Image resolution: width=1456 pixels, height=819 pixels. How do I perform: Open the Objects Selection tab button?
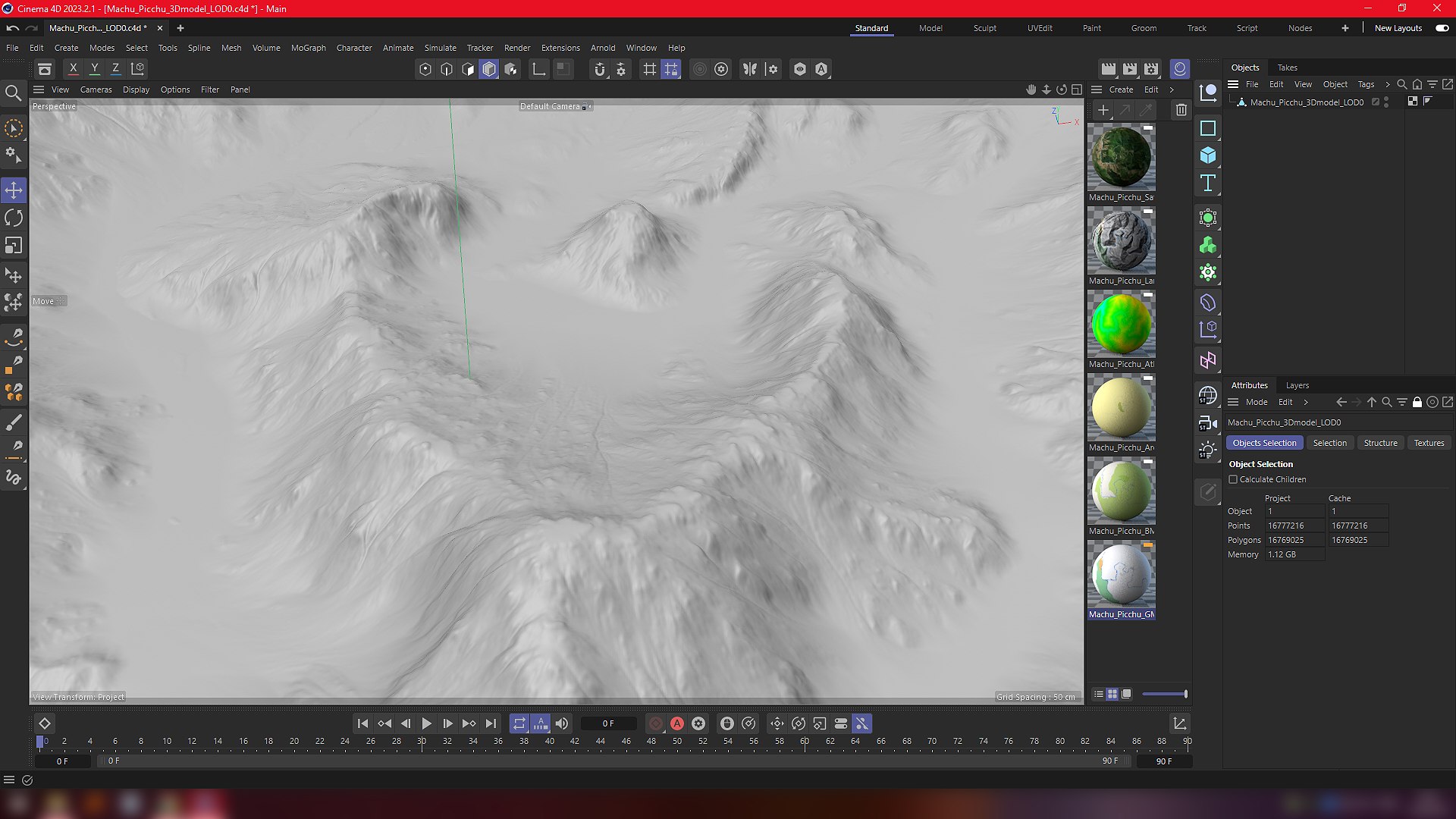1264,443
